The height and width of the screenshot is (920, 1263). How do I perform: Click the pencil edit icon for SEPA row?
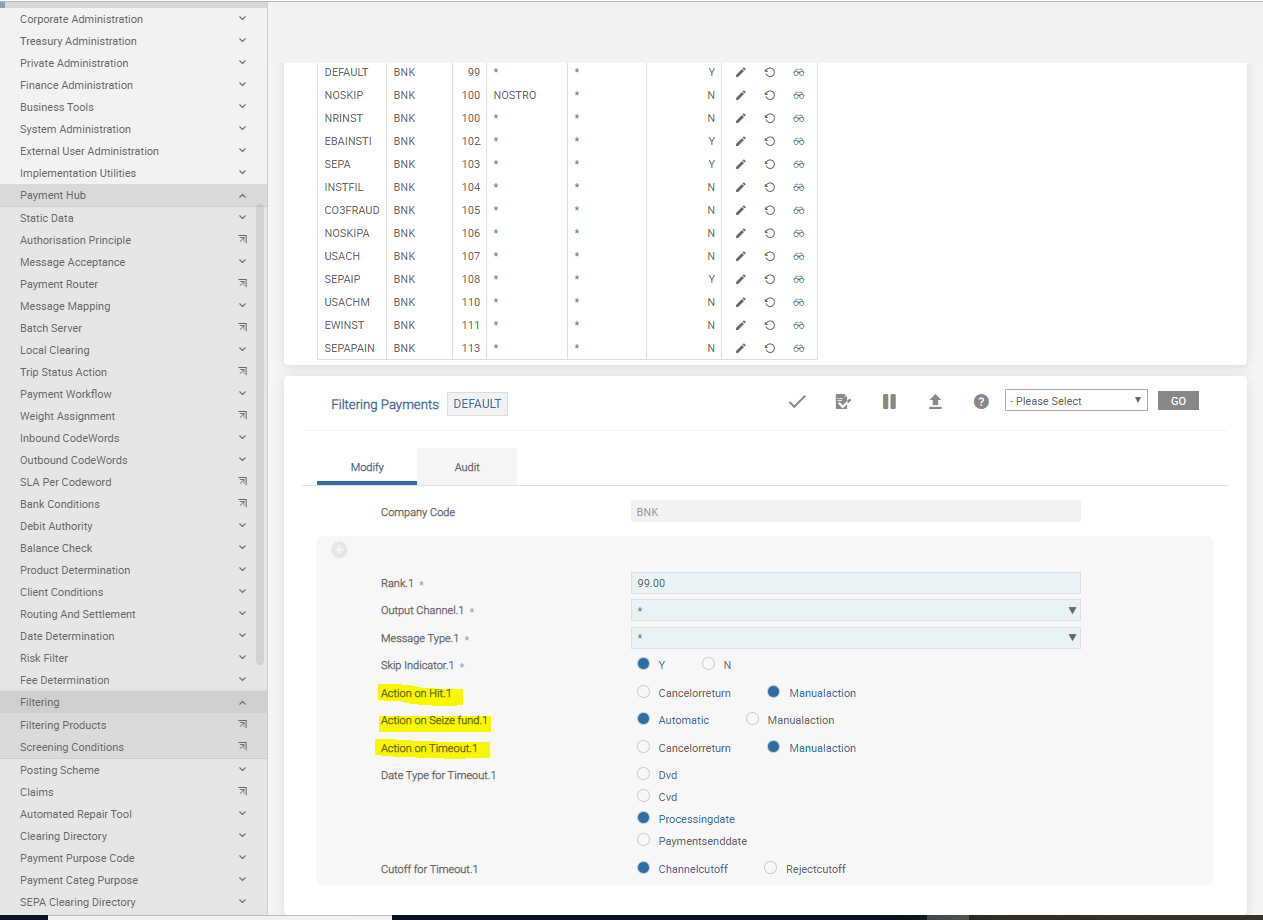pos(741,164)
